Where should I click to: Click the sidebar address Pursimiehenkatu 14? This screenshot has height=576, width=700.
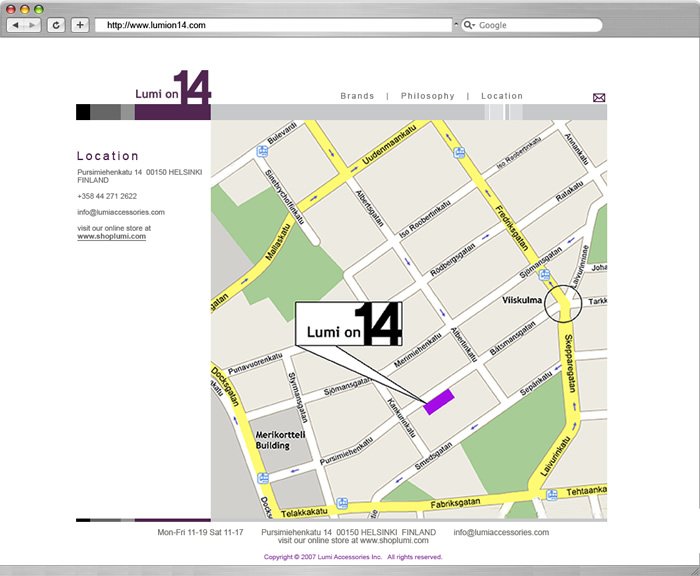coord(140,176)
